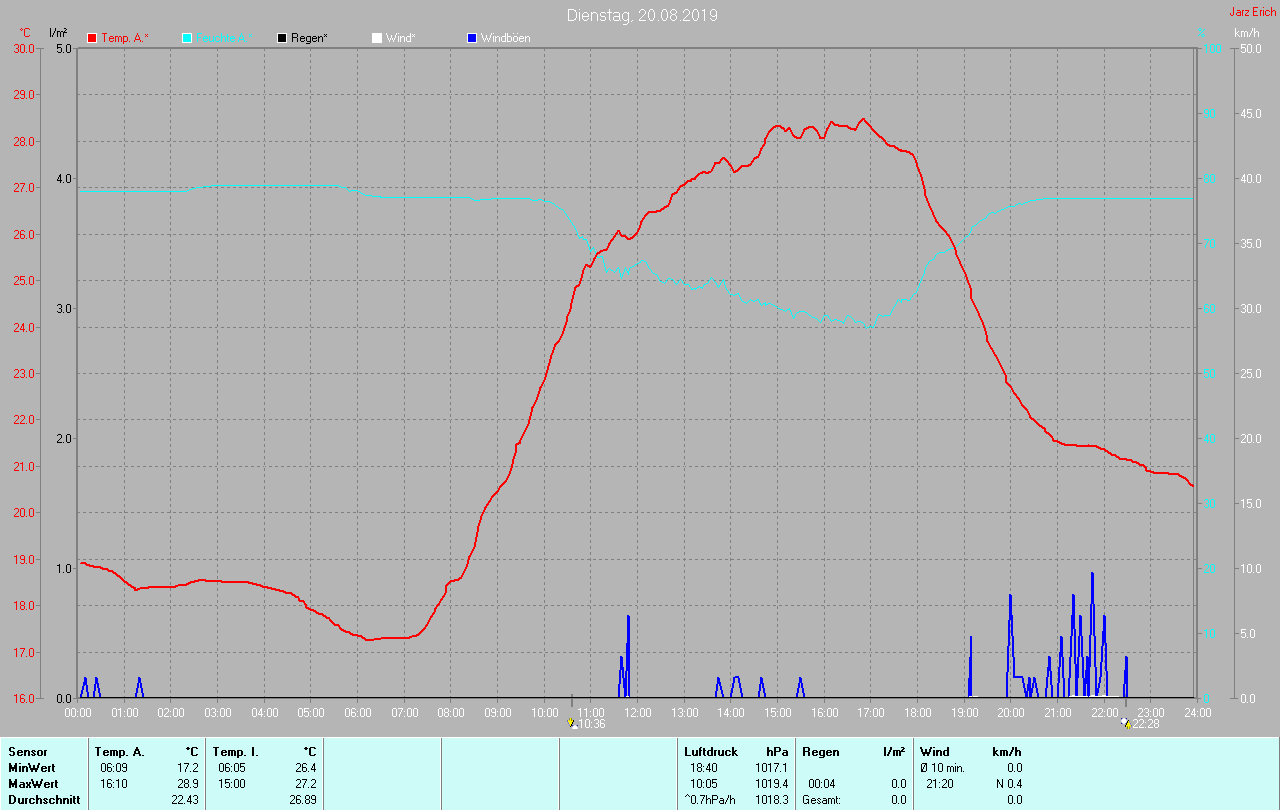Screen dimensions: 1280x810
Task: Click the Wind header in the table
Action: click(x=935, y=752)
